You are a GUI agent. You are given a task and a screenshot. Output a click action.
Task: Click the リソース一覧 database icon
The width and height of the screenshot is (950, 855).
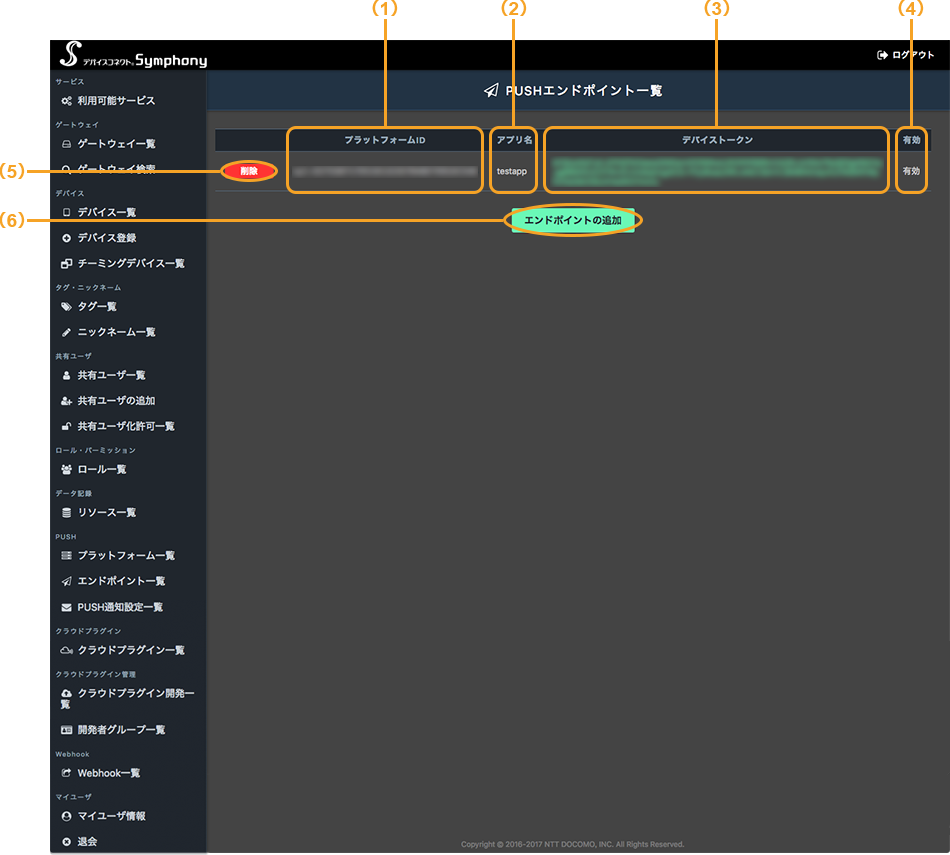tap(67, 513)
